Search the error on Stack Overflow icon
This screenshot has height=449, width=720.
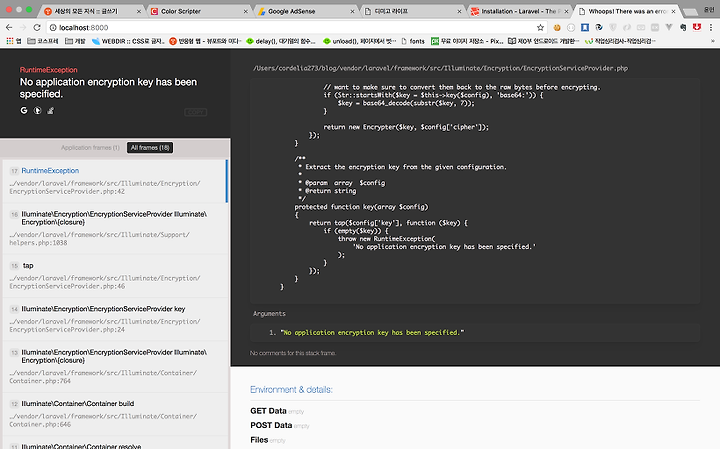(51, 110)
